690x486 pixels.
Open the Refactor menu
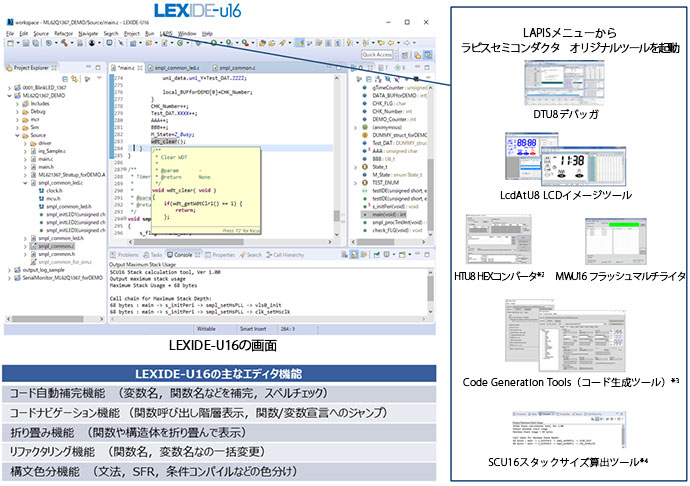click(x=63, y=33)
